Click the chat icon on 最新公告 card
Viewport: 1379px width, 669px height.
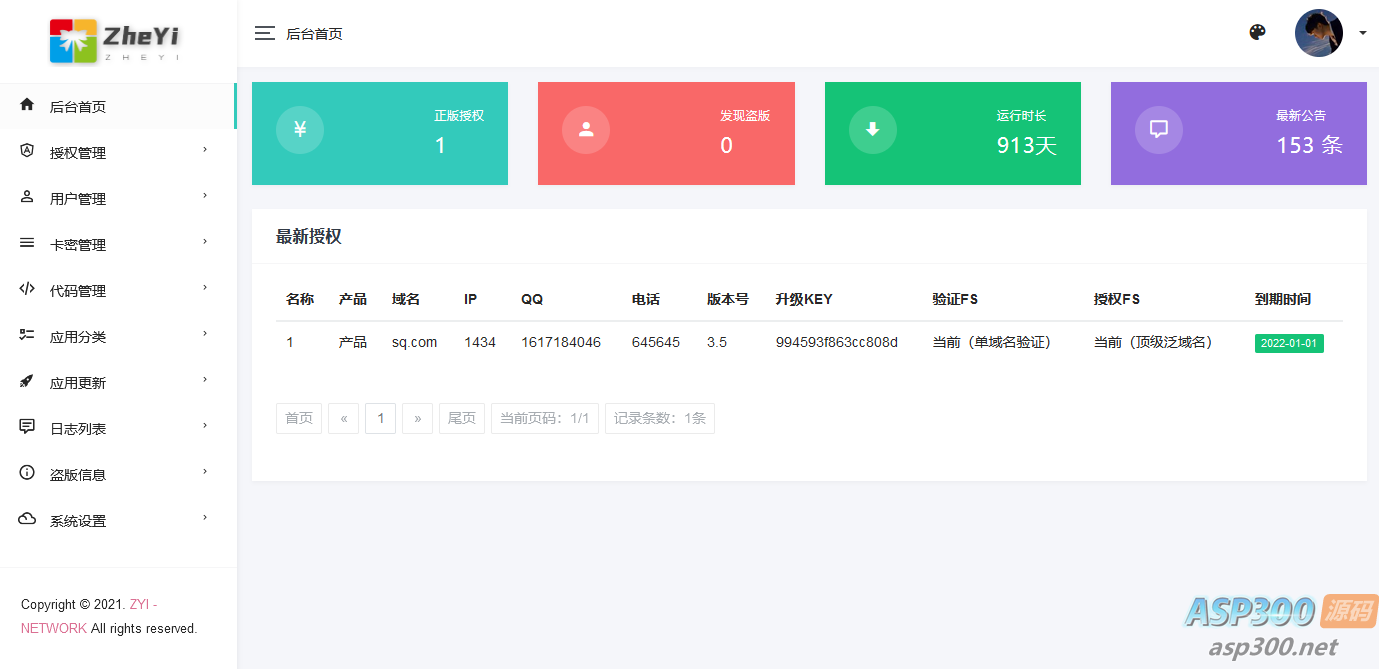[x=1159, y=129]
